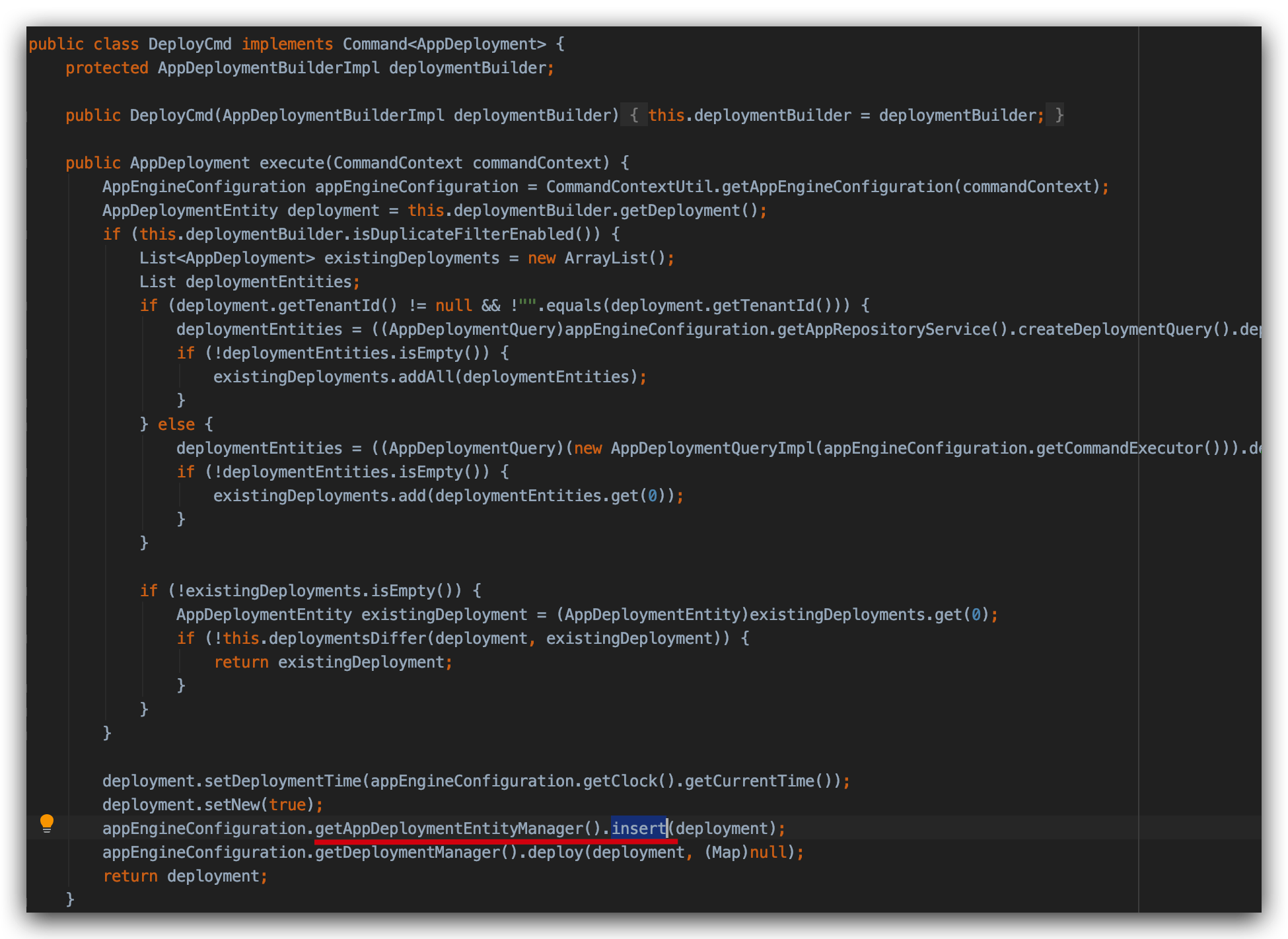Click the highlighted 'insert' method call
The width and height of the screenshot is (1288, 939).
coord(639,828)
